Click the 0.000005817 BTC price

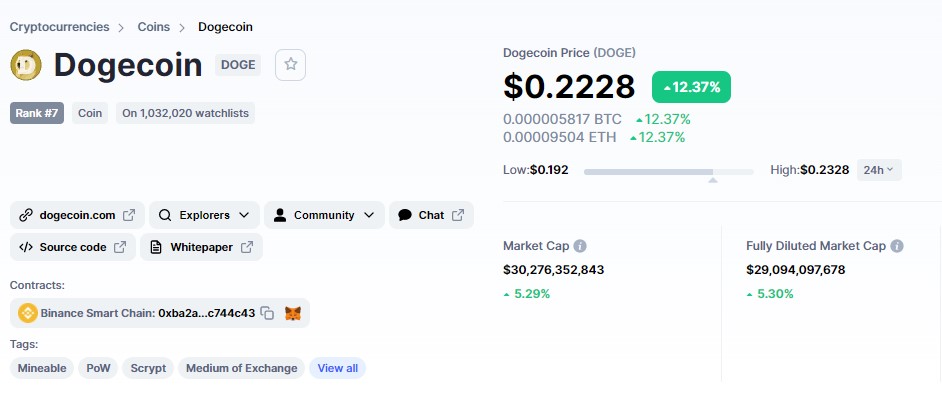point(562,120)
